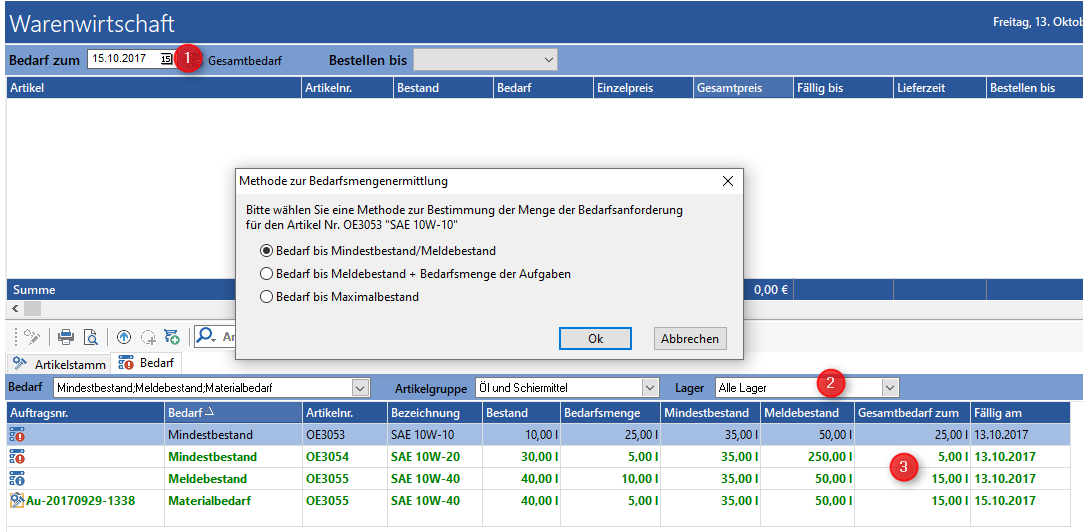This screenshot has width=1083, height=532.
Task: Click the 10,00 l Bestand value
Action: 521,435
